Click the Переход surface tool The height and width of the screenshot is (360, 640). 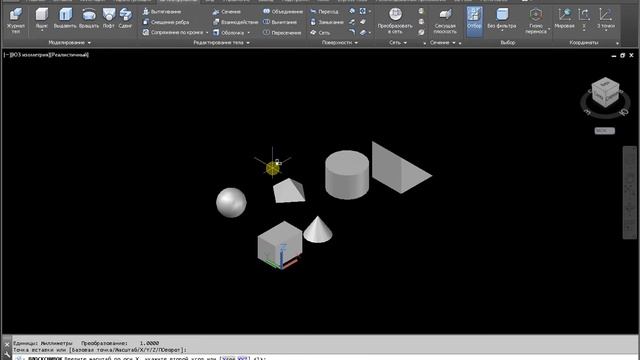coord(324,12)
